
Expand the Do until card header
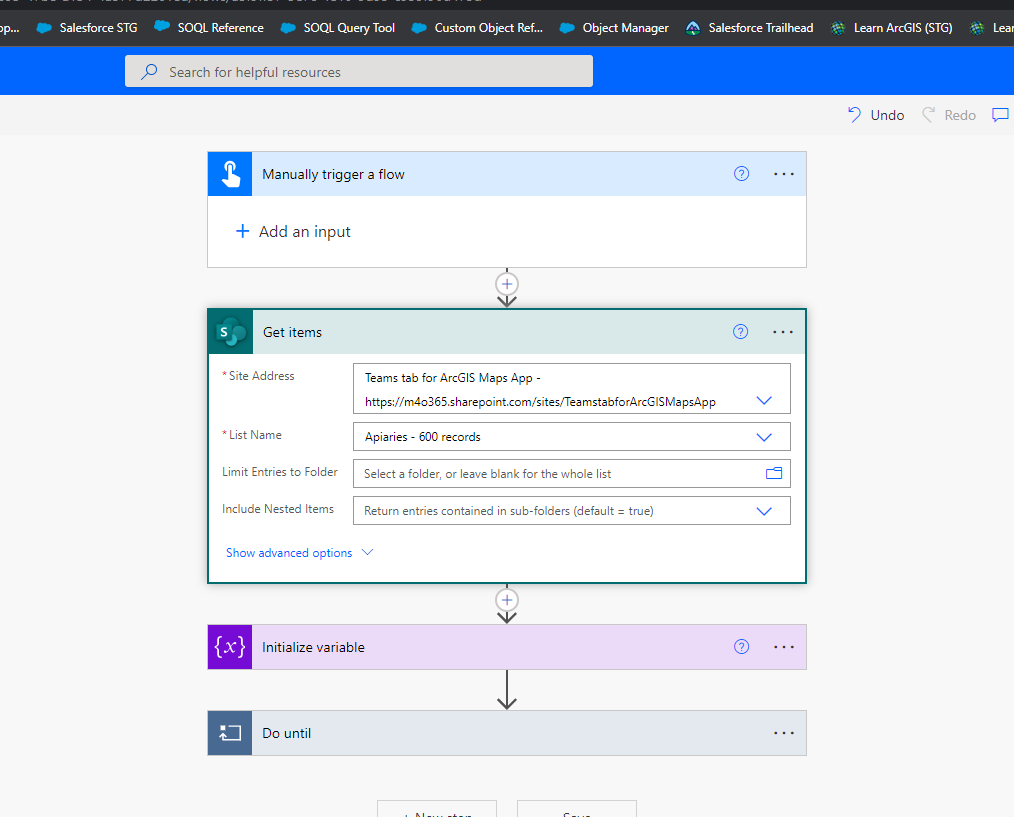click(507, 733)
